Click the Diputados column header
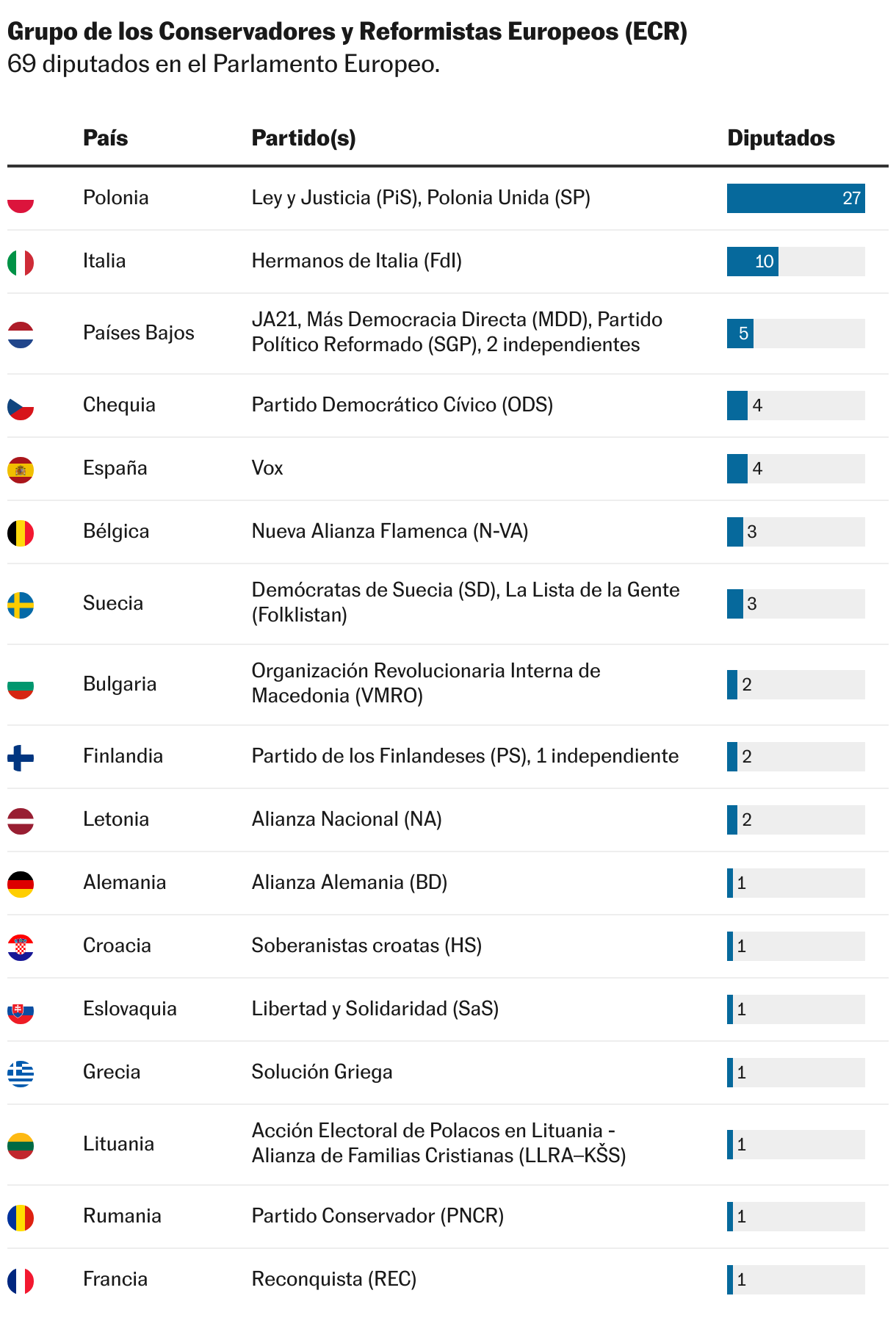The height and width of the screenshot is (1318, 896). tap(781, 138)
